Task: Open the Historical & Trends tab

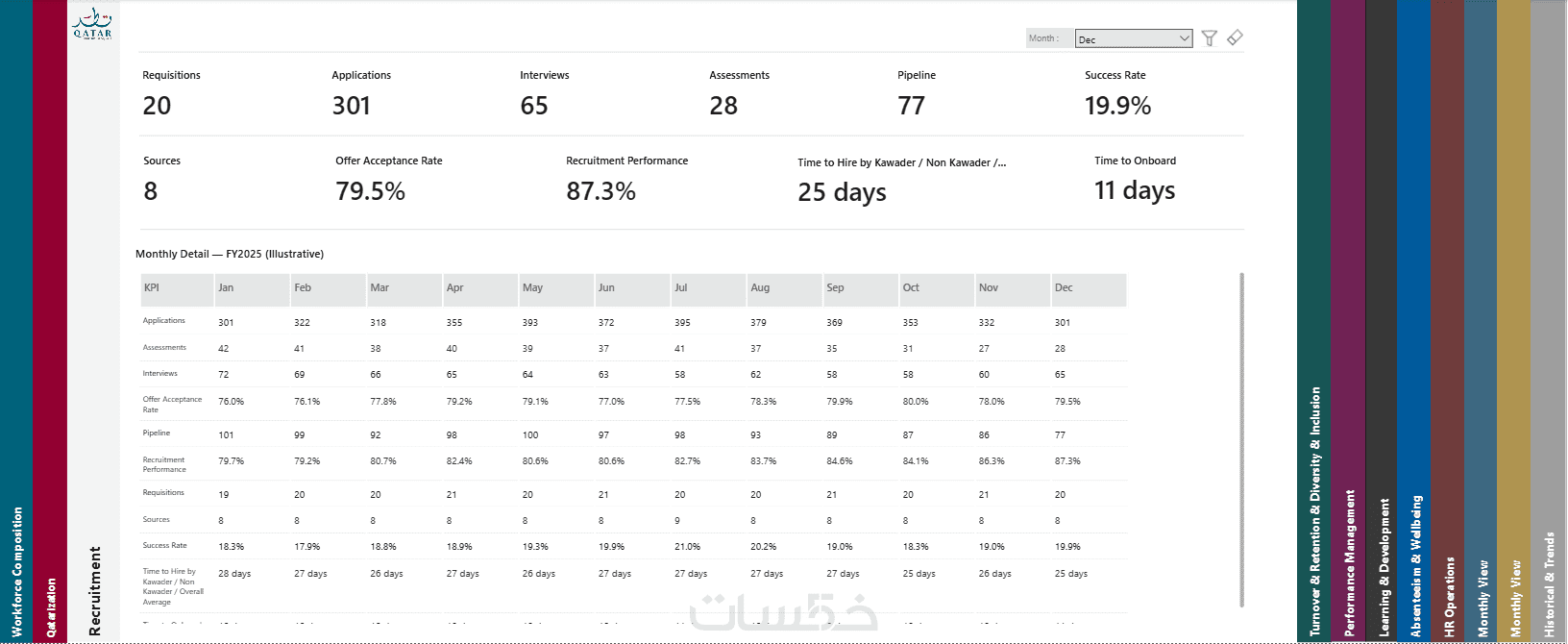Action: click(1549, 322)
